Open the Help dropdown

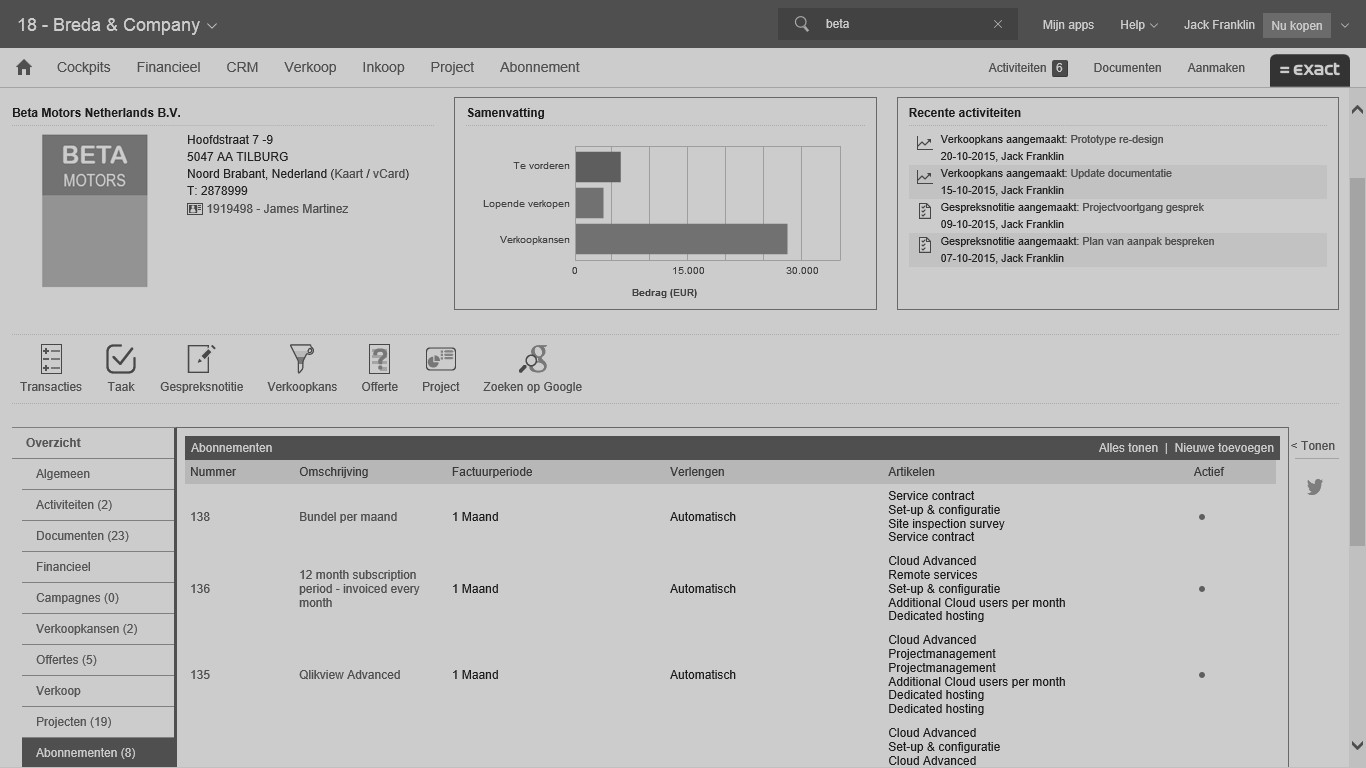point(1138,25)
